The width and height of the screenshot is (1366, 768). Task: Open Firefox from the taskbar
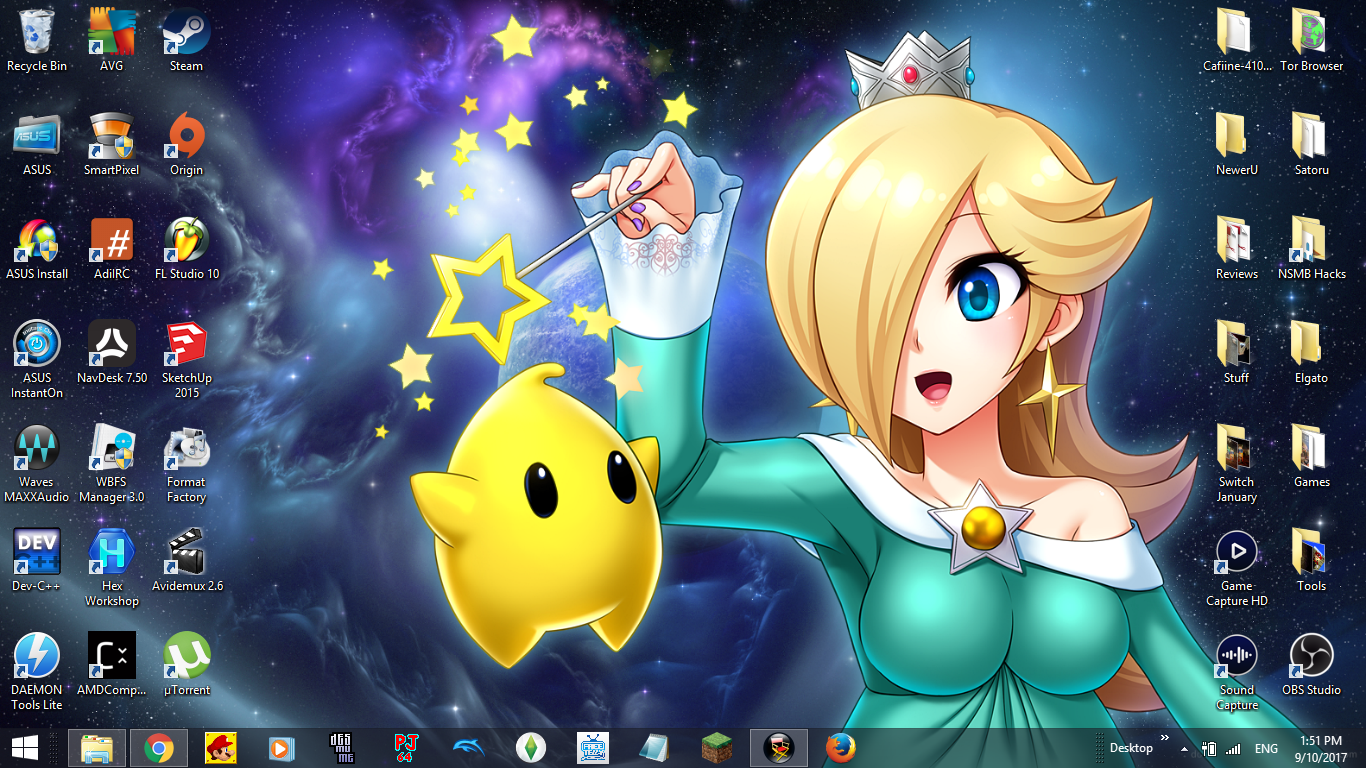(841, 748)
